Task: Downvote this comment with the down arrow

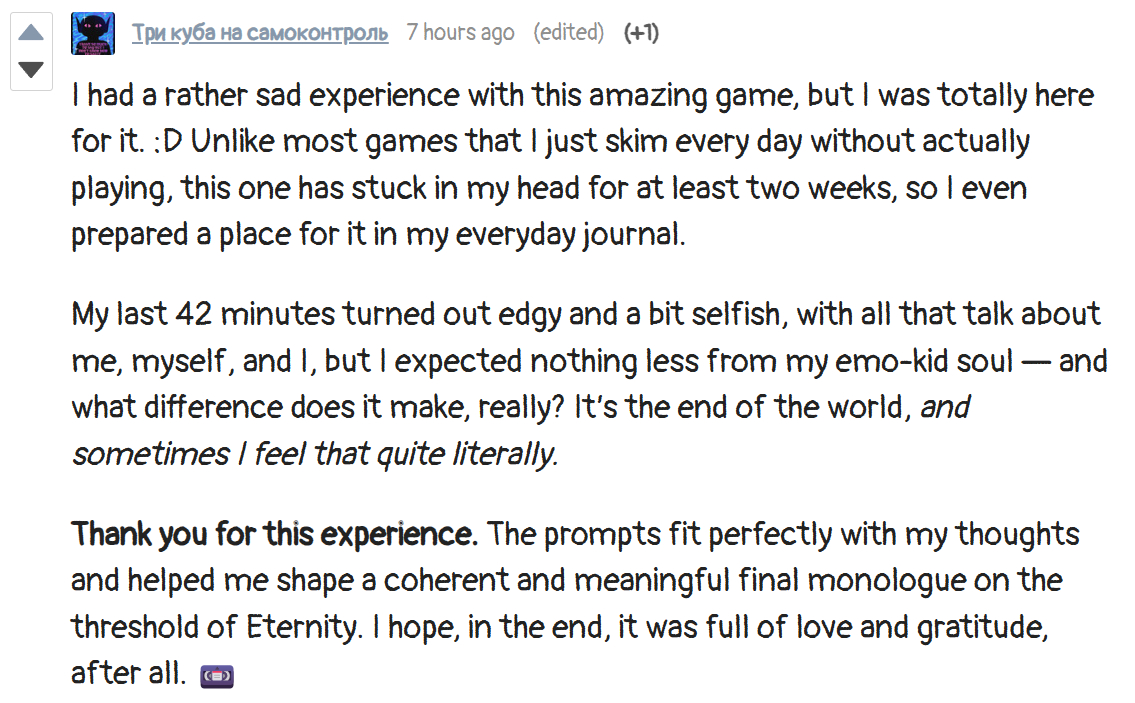Action: click(31, 69)
